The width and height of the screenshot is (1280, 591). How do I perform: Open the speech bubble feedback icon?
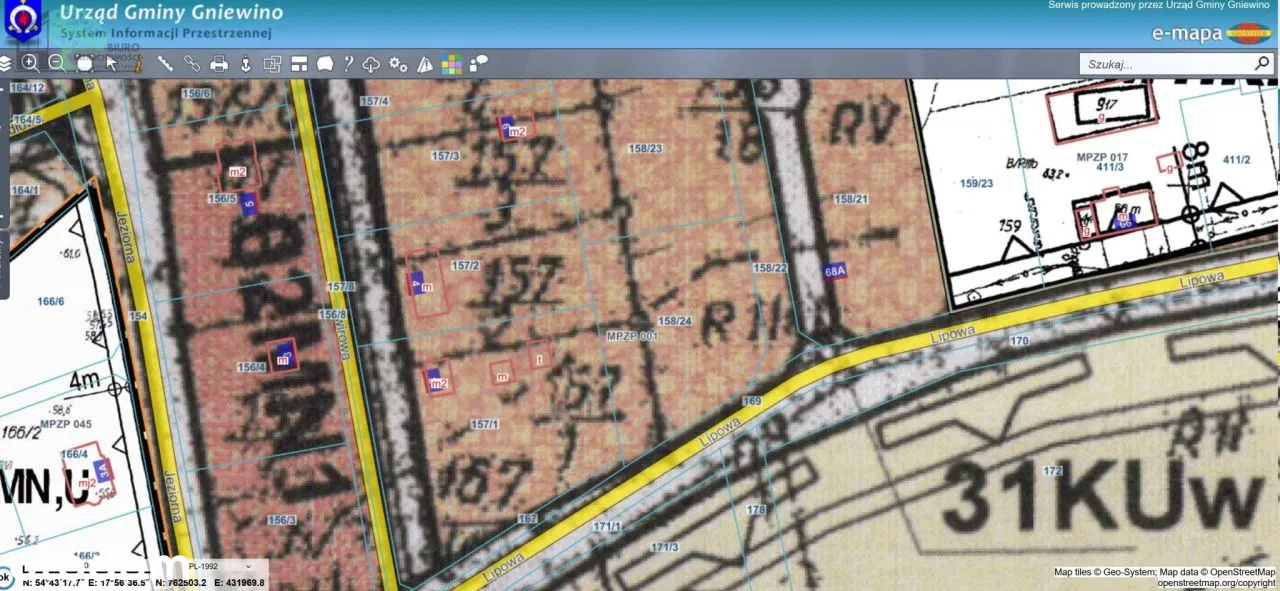[479, 64]
